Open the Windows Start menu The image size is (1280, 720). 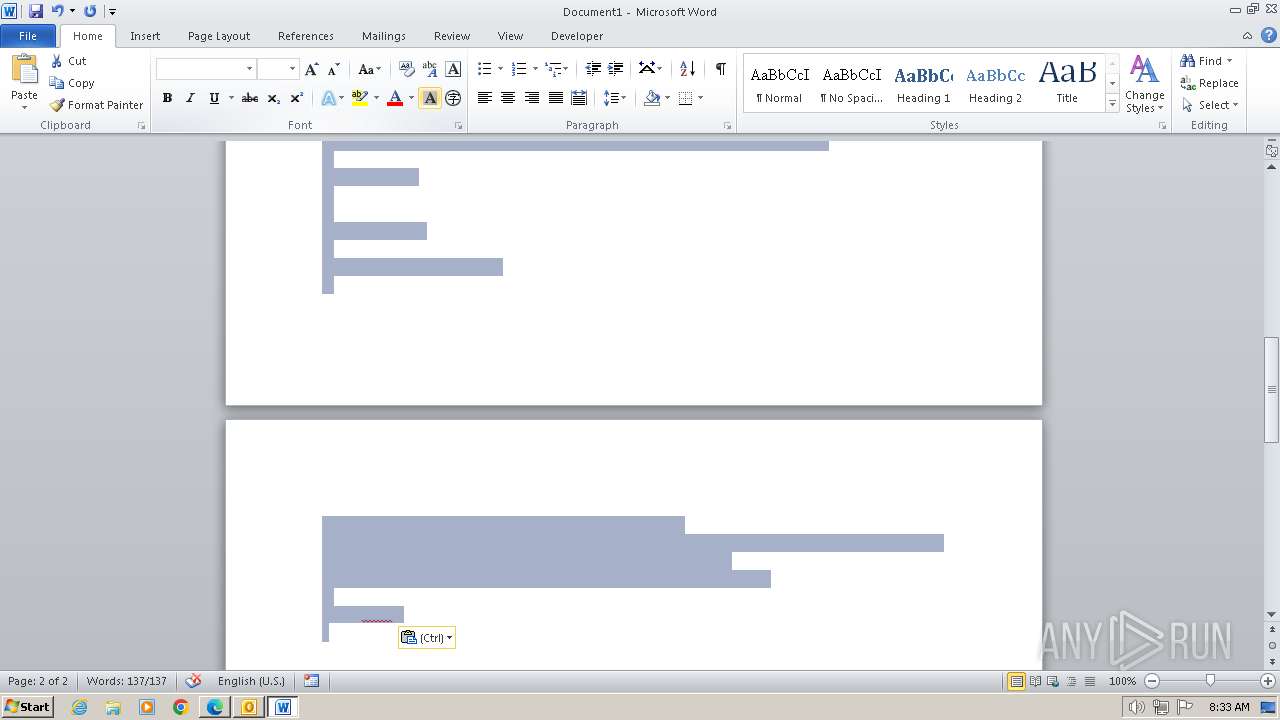point(27,707)
